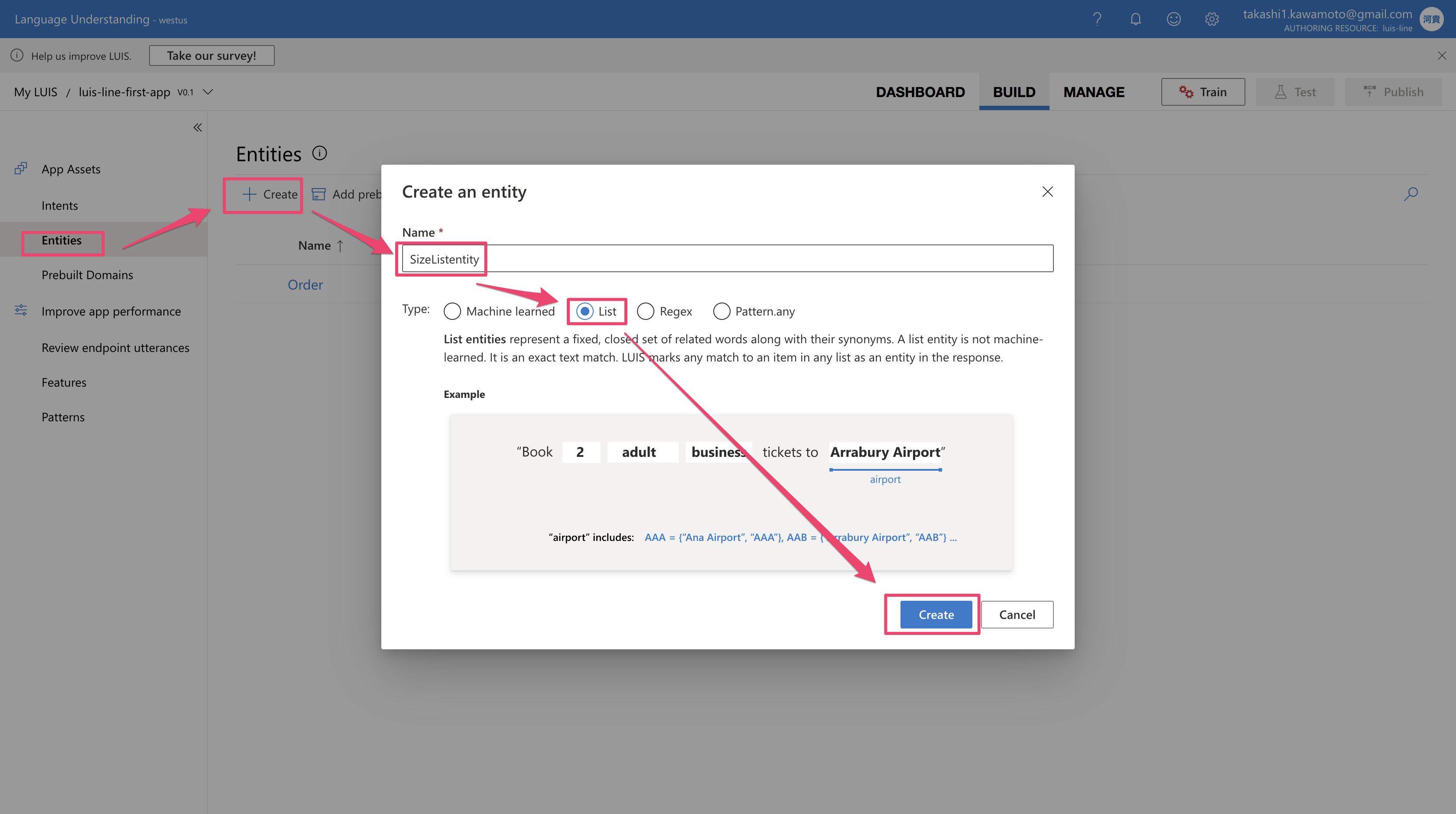Screen dimensions: 1456x814
Task: Click the help question mark icon
Action: pos(1097,19)
